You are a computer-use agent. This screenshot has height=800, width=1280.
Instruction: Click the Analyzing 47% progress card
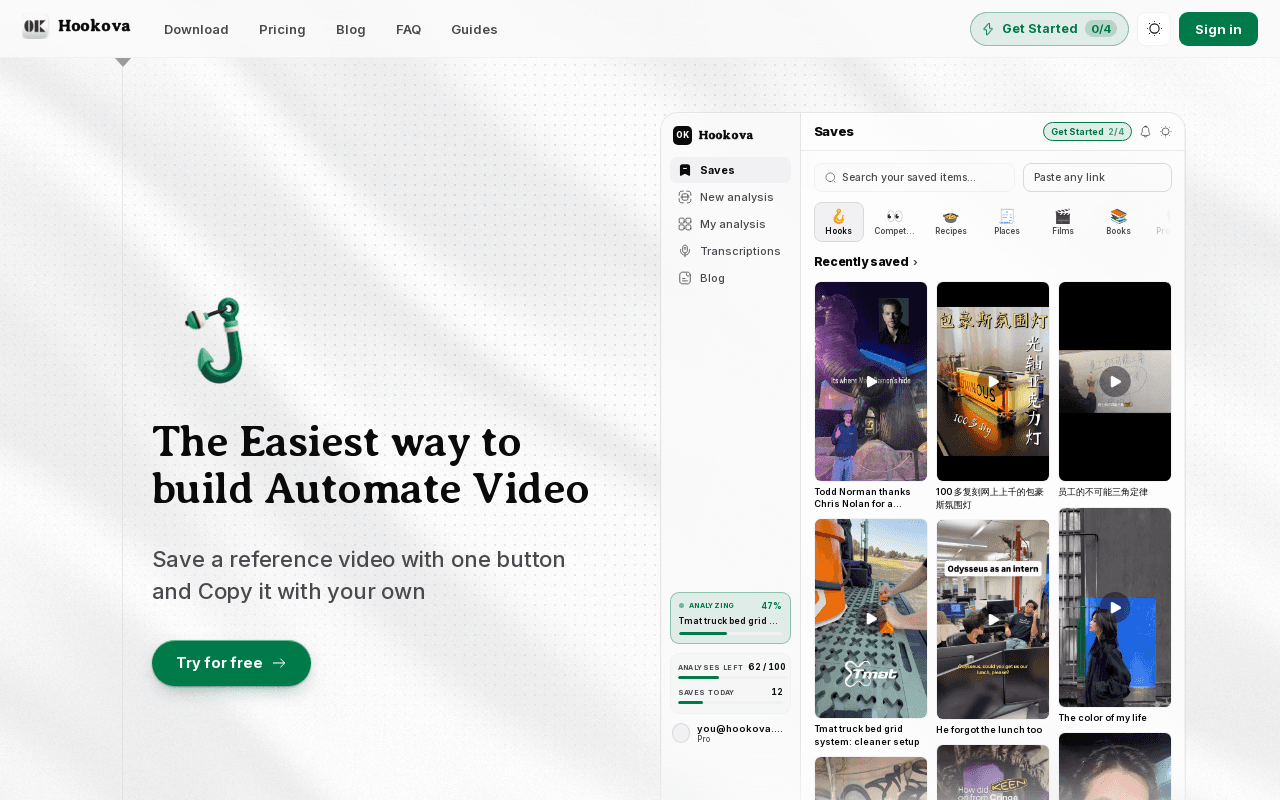coord(730,618)
